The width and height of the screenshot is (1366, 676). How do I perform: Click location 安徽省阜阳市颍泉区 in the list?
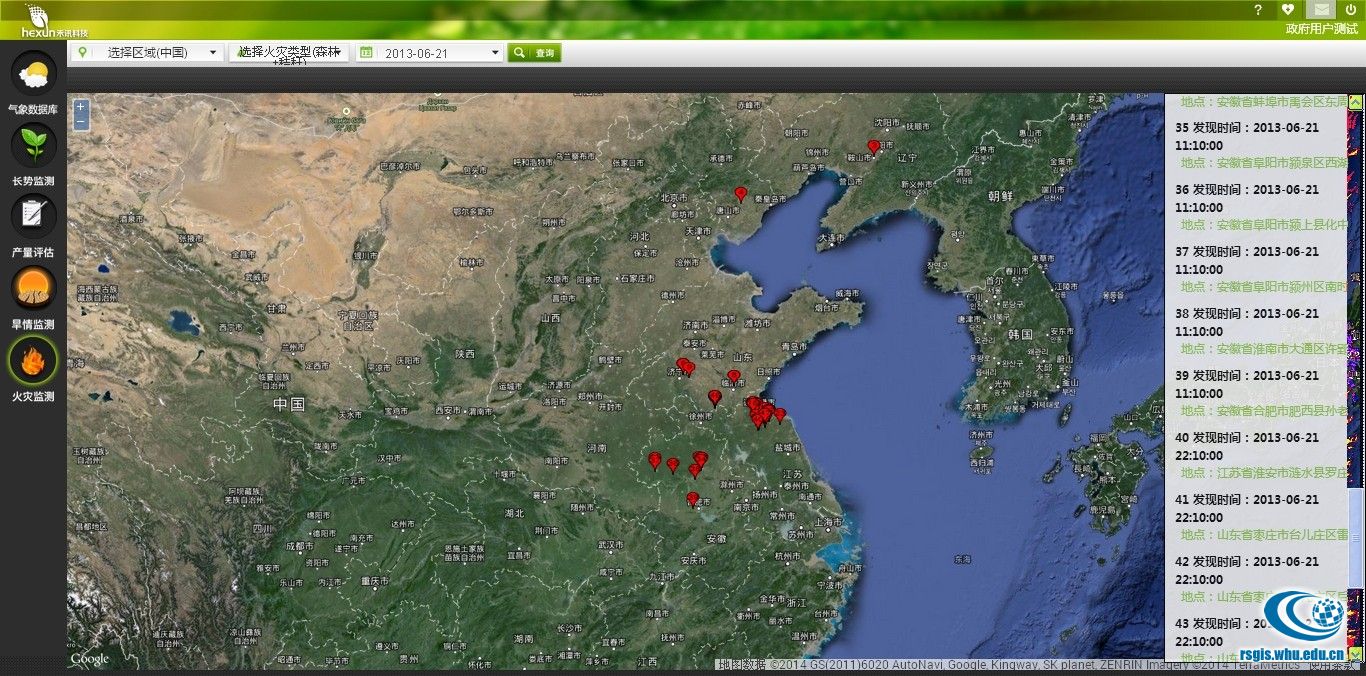(x=1264, y=163)
